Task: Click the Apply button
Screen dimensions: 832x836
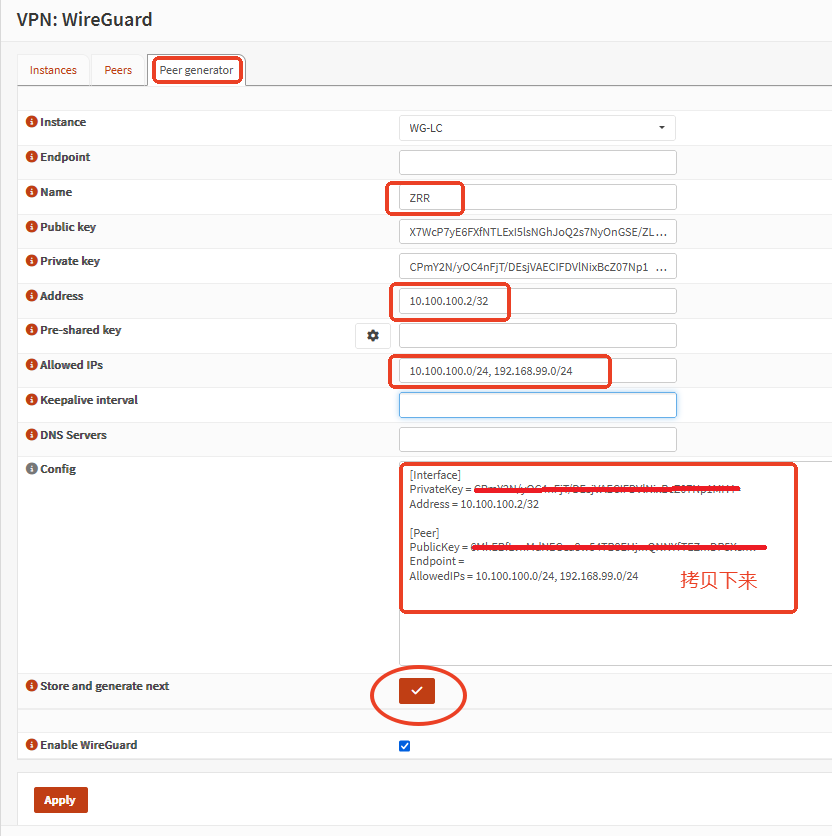Action: coord(60,800)
